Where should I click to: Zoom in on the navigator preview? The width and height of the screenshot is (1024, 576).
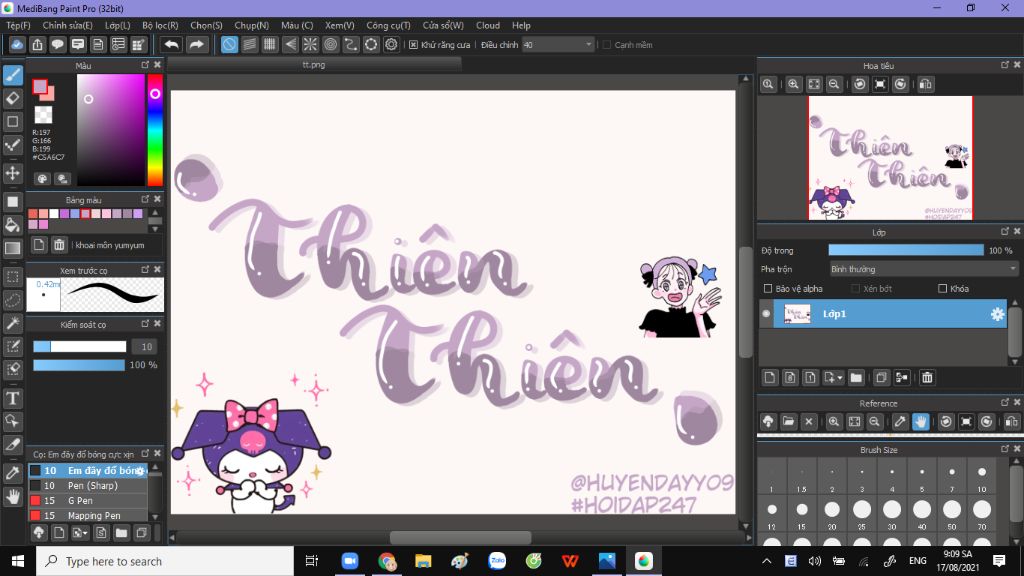793,84
